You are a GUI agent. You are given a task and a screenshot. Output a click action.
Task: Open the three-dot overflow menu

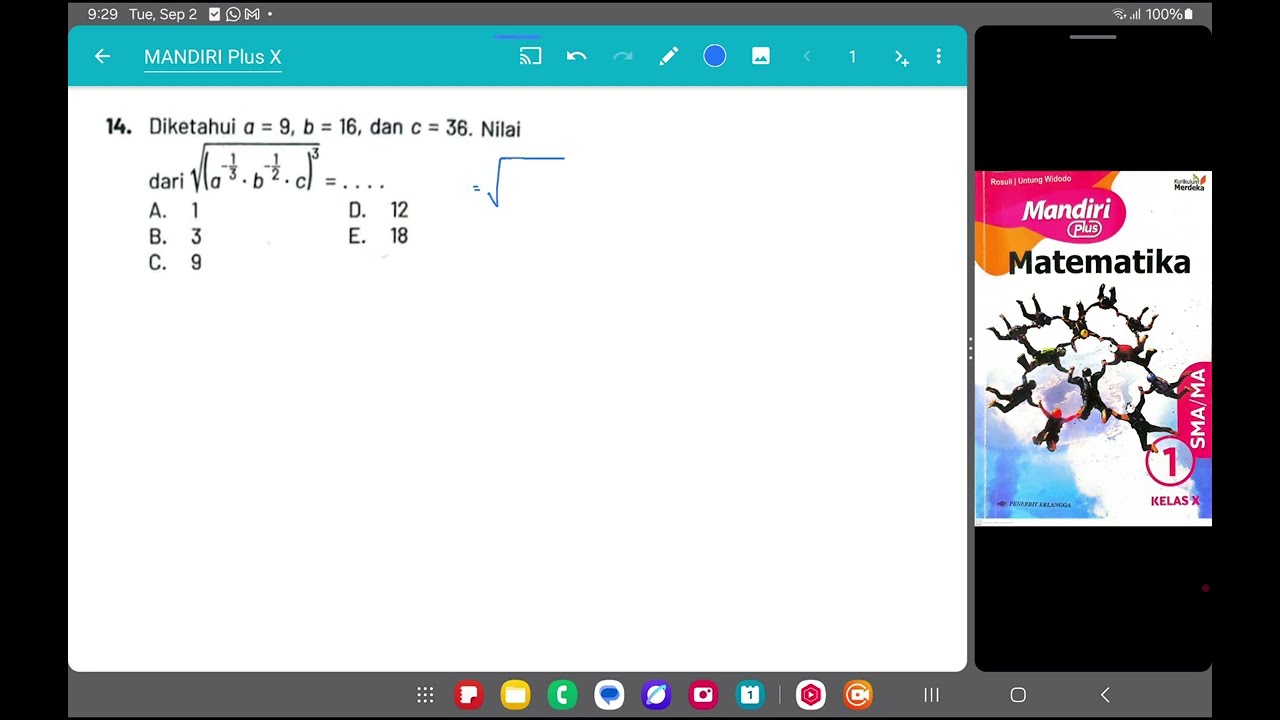click(938, 57)
